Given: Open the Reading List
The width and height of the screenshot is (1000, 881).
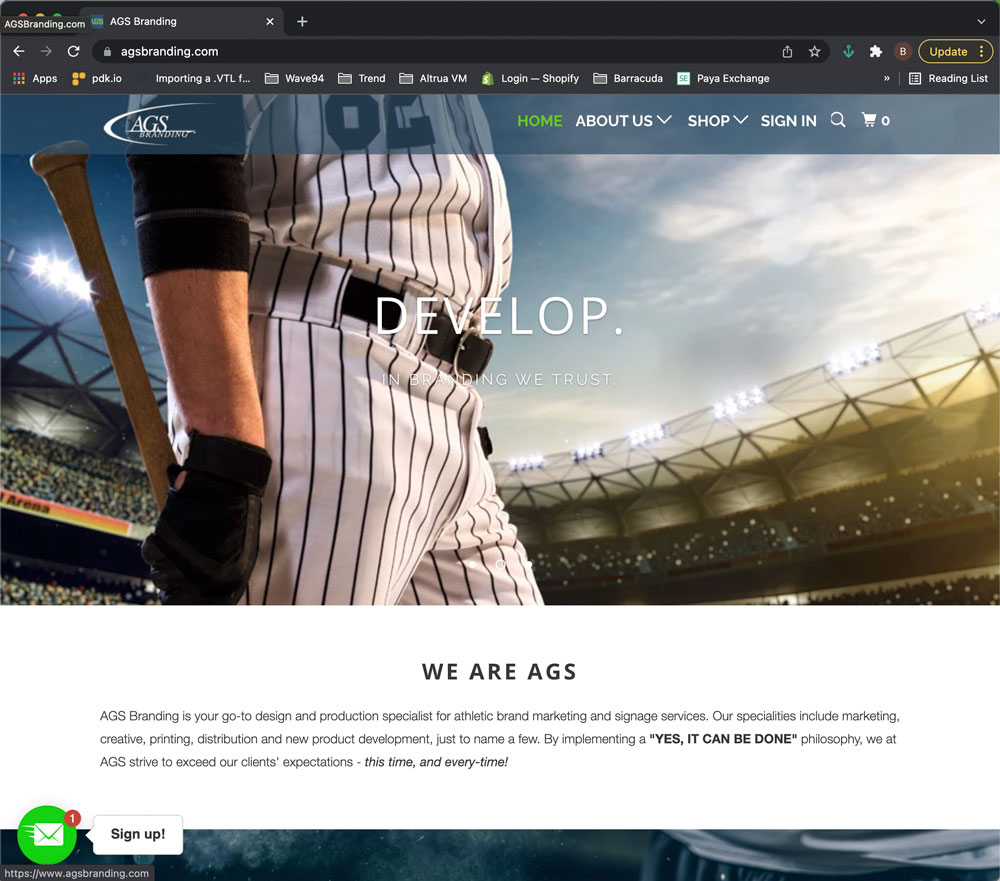Looking at the screenshot, I should pos(948,78).
